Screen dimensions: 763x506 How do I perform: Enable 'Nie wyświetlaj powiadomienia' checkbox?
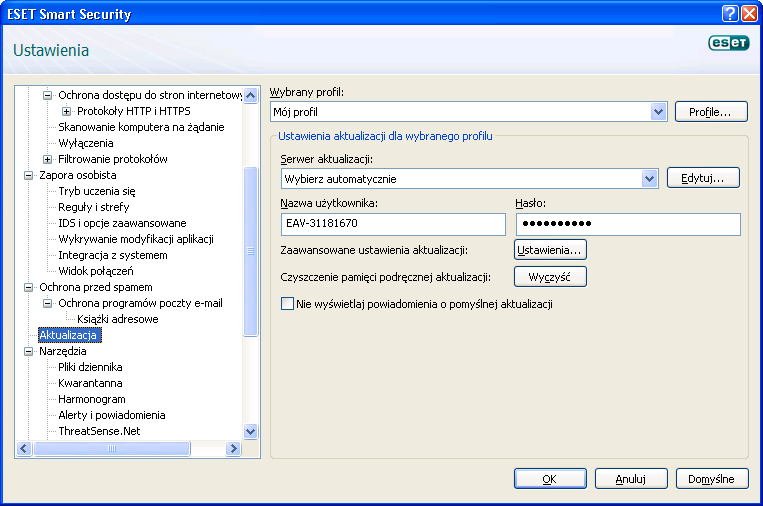coord(288,304)
